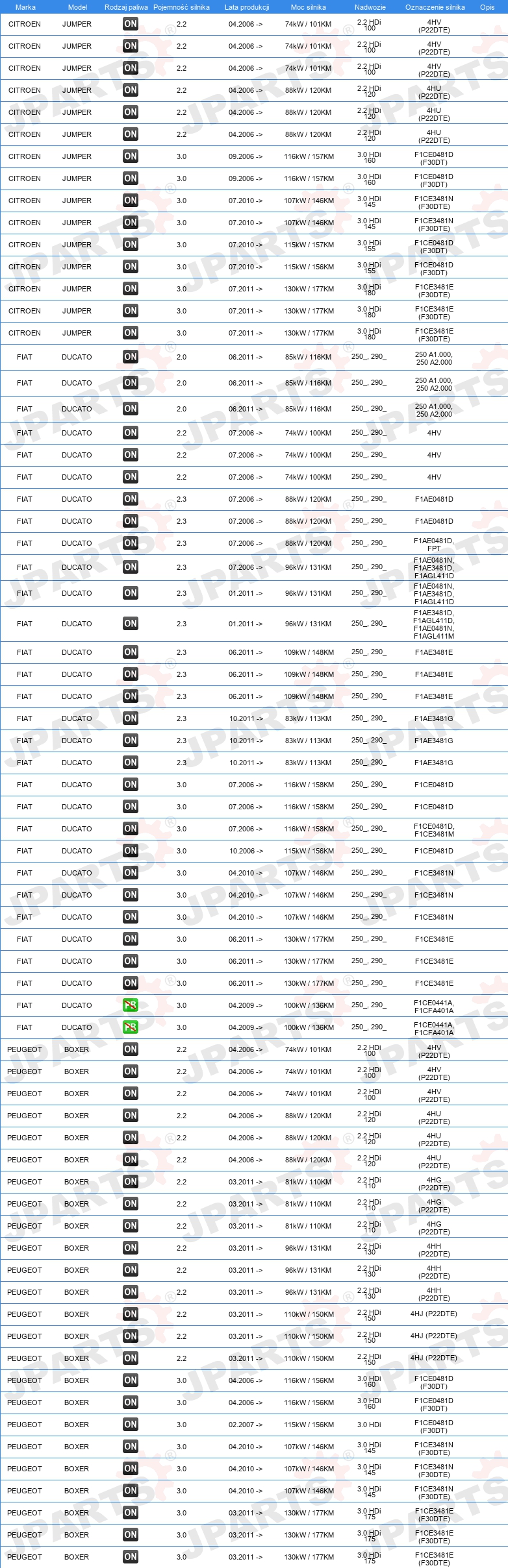Image resolution: width=508 pixels, height=1568 pixels.
Task: Click second green PB fuel icon for Fiat Ducato
Action: pyautogui.click(x=131, y=1027)
